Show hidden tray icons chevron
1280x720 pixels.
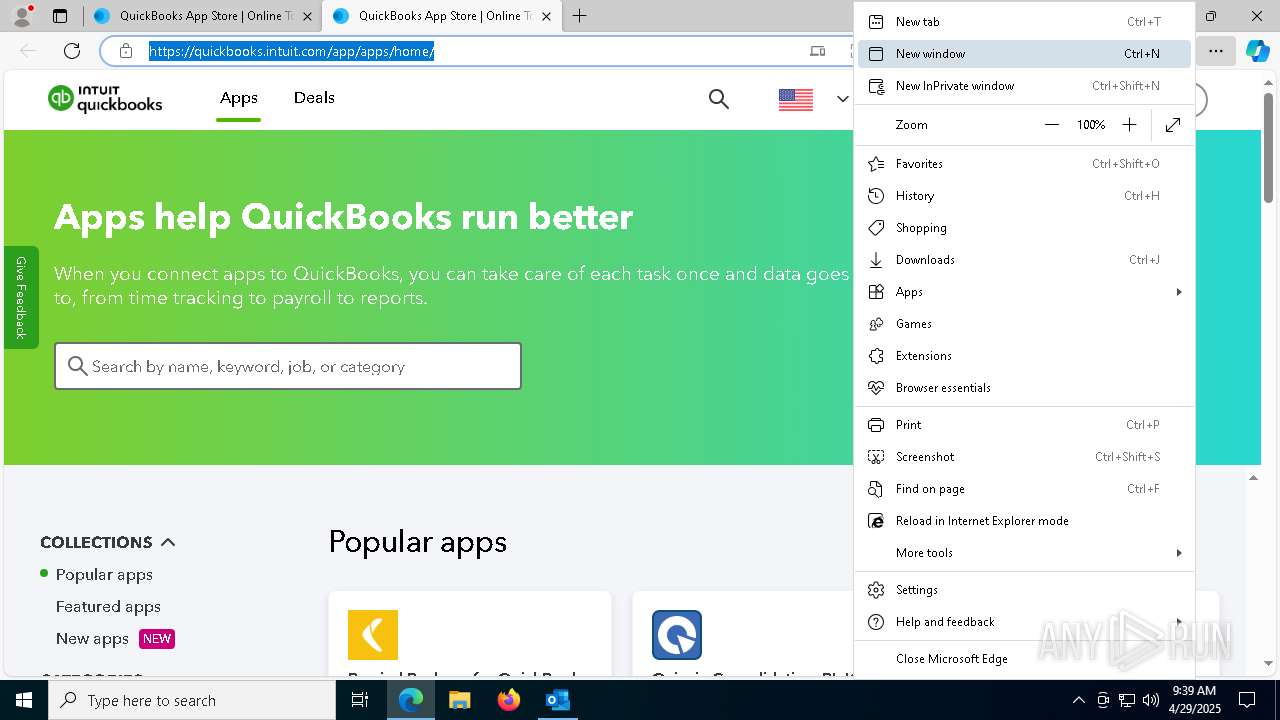[1078, 700]
